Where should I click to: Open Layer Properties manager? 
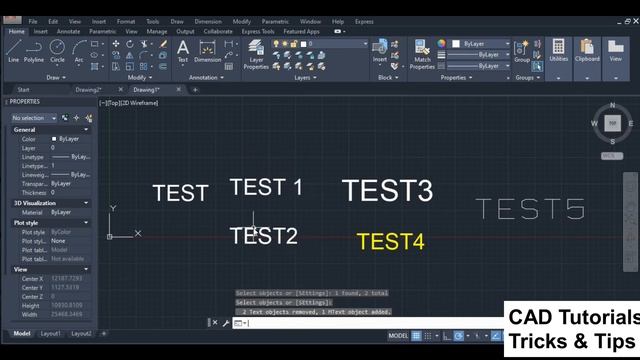pos(256,54)
